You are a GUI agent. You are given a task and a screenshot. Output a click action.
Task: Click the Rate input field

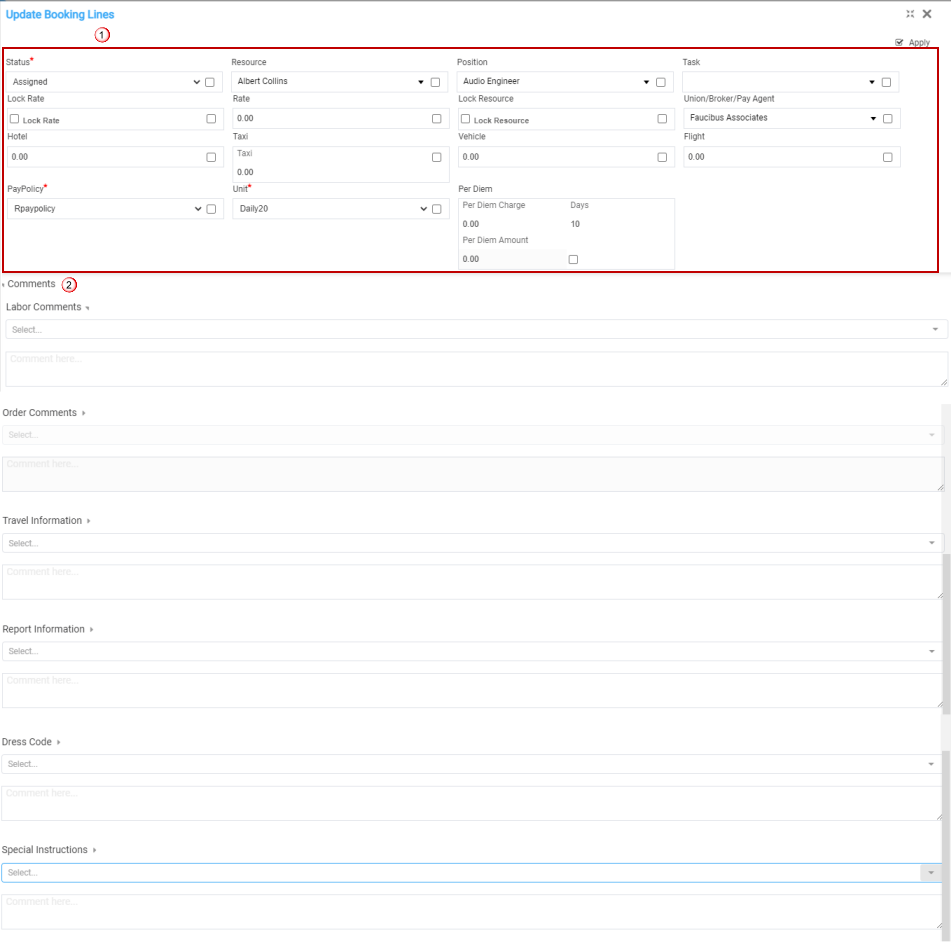coord(330,119)
